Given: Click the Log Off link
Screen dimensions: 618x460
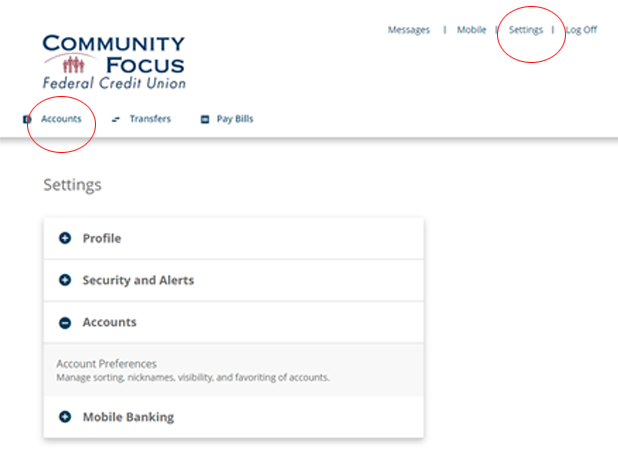Looking at the screenshot, I should 581,30.
